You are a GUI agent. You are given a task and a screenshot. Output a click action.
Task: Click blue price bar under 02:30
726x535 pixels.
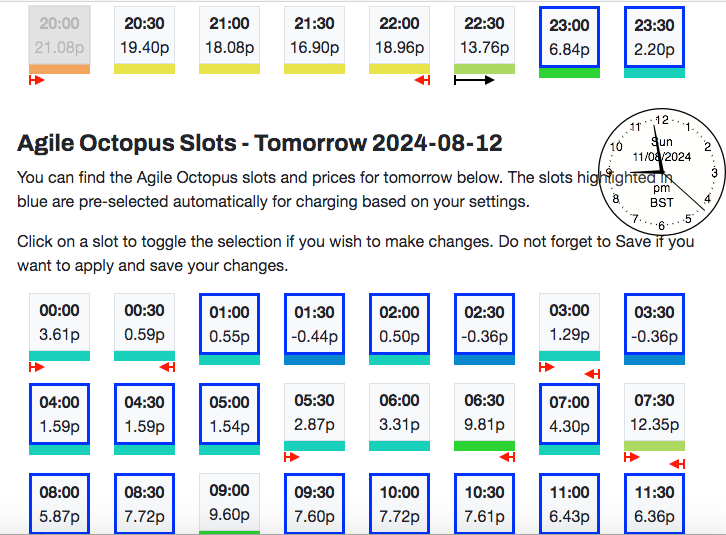point(484,360)
